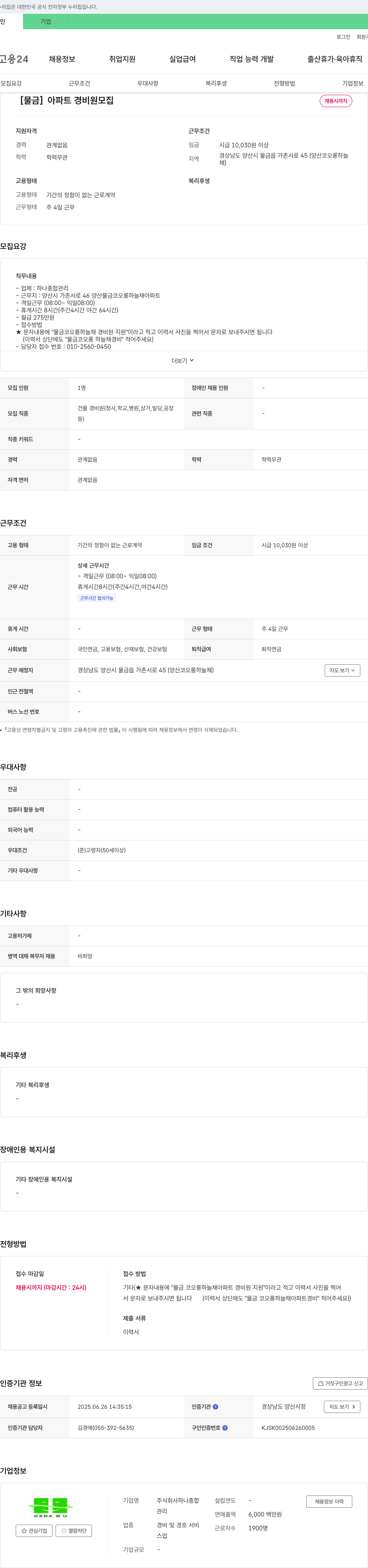This screenshot has height=1568, width=368.
Task: Open the 기업 tab in green header
Action: (46, 21)
